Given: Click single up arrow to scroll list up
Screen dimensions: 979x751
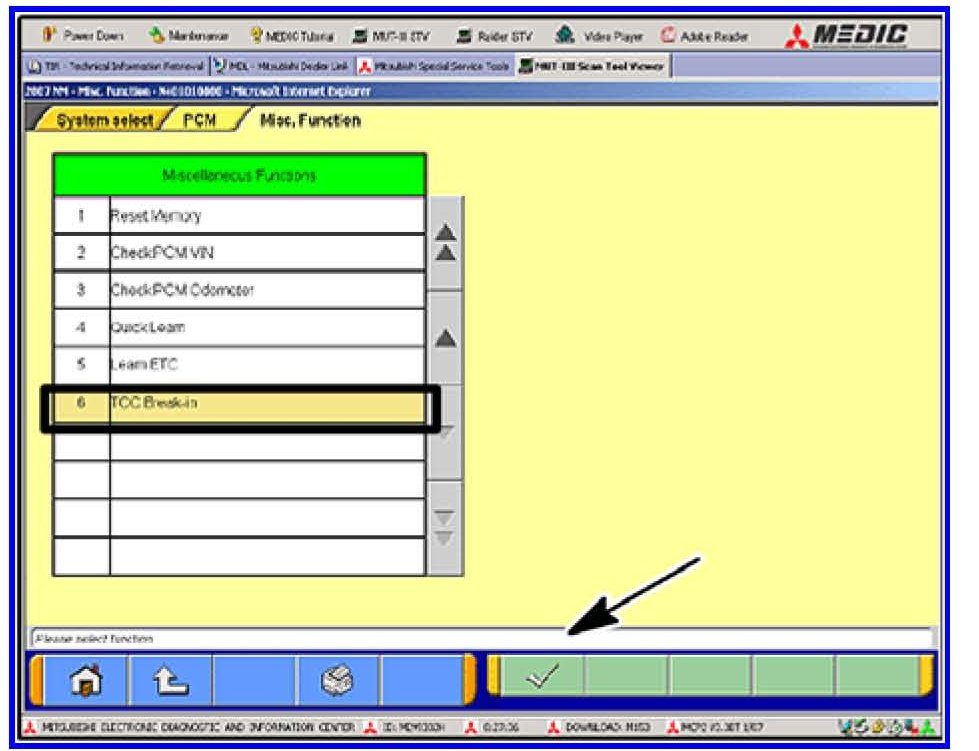Looking at the screenshot, I should point(444,339).
